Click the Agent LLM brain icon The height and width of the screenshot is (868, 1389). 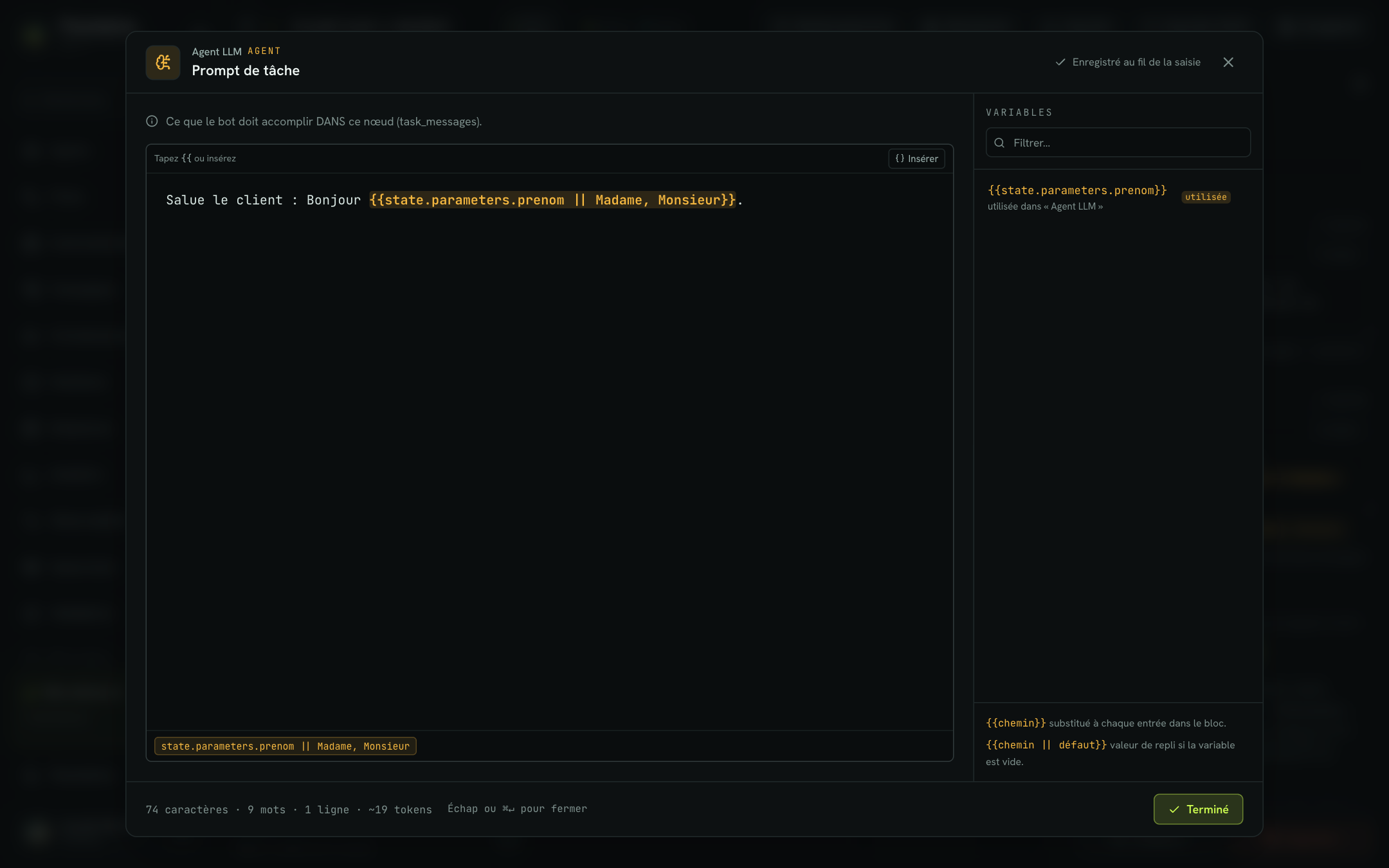click(163, 62)
